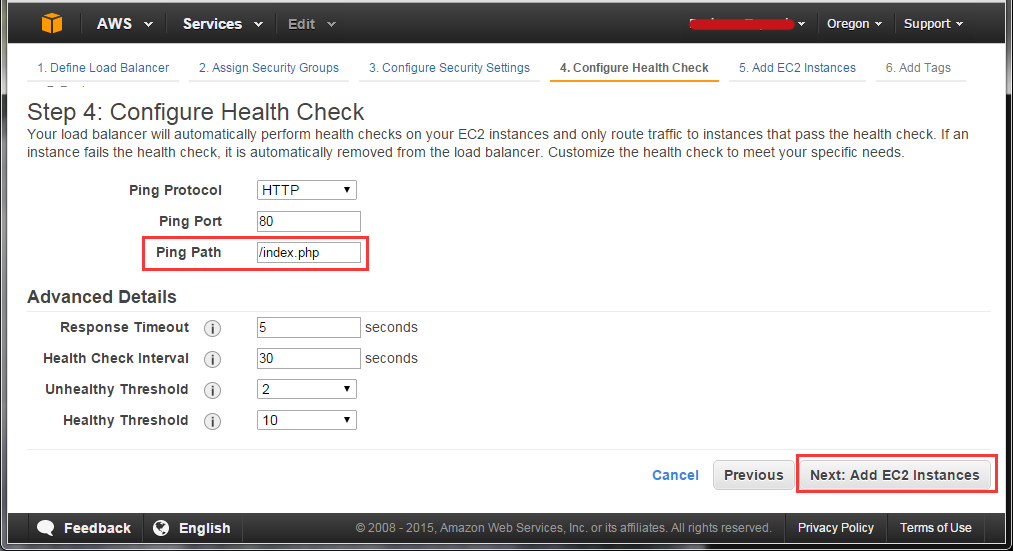Click the Feedback speech bubble icon
This screenshot has width=1013, height=551.
coord(46,528)
